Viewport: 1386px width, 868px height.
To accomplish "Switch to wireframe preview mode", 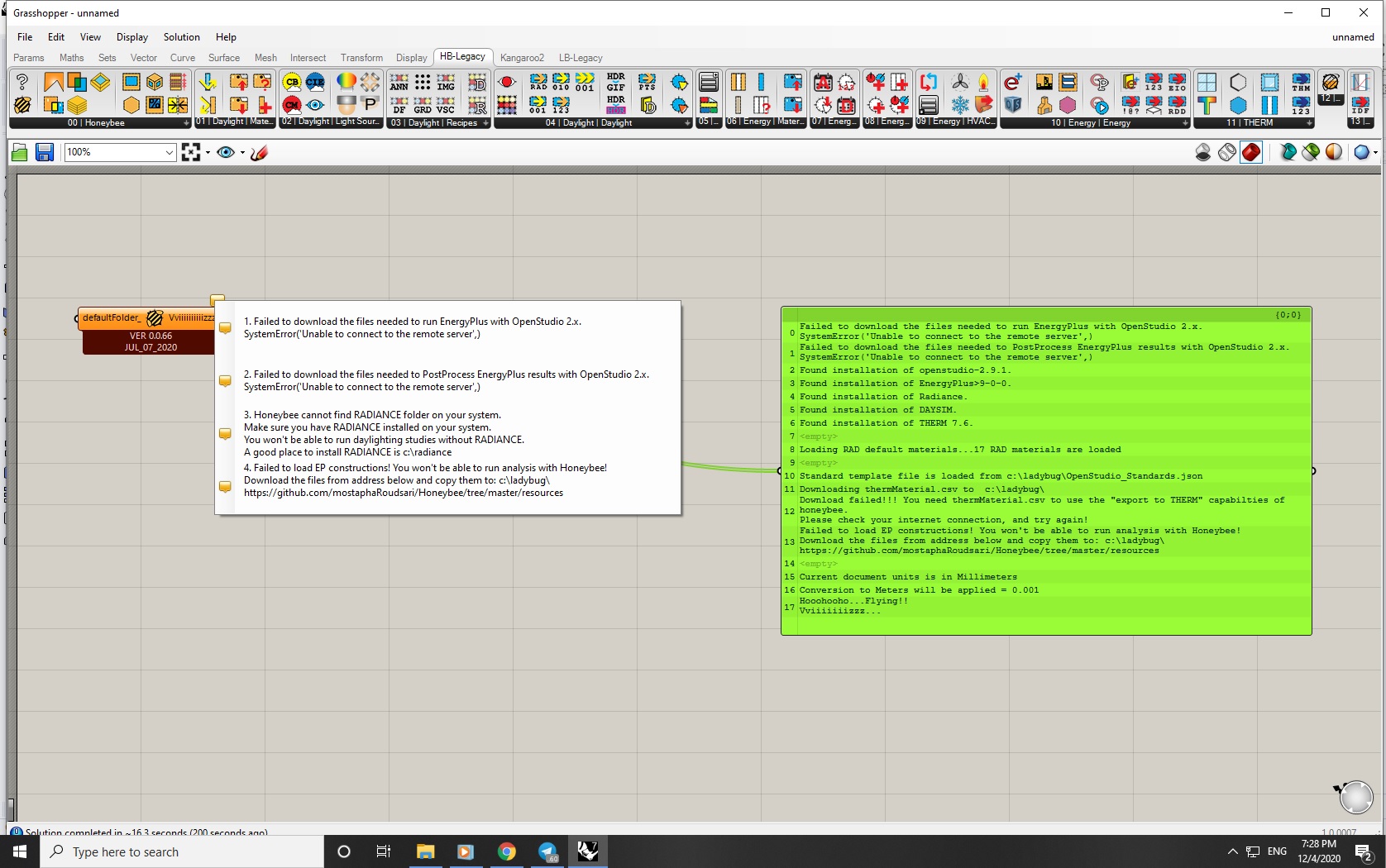I will 1227,152.
